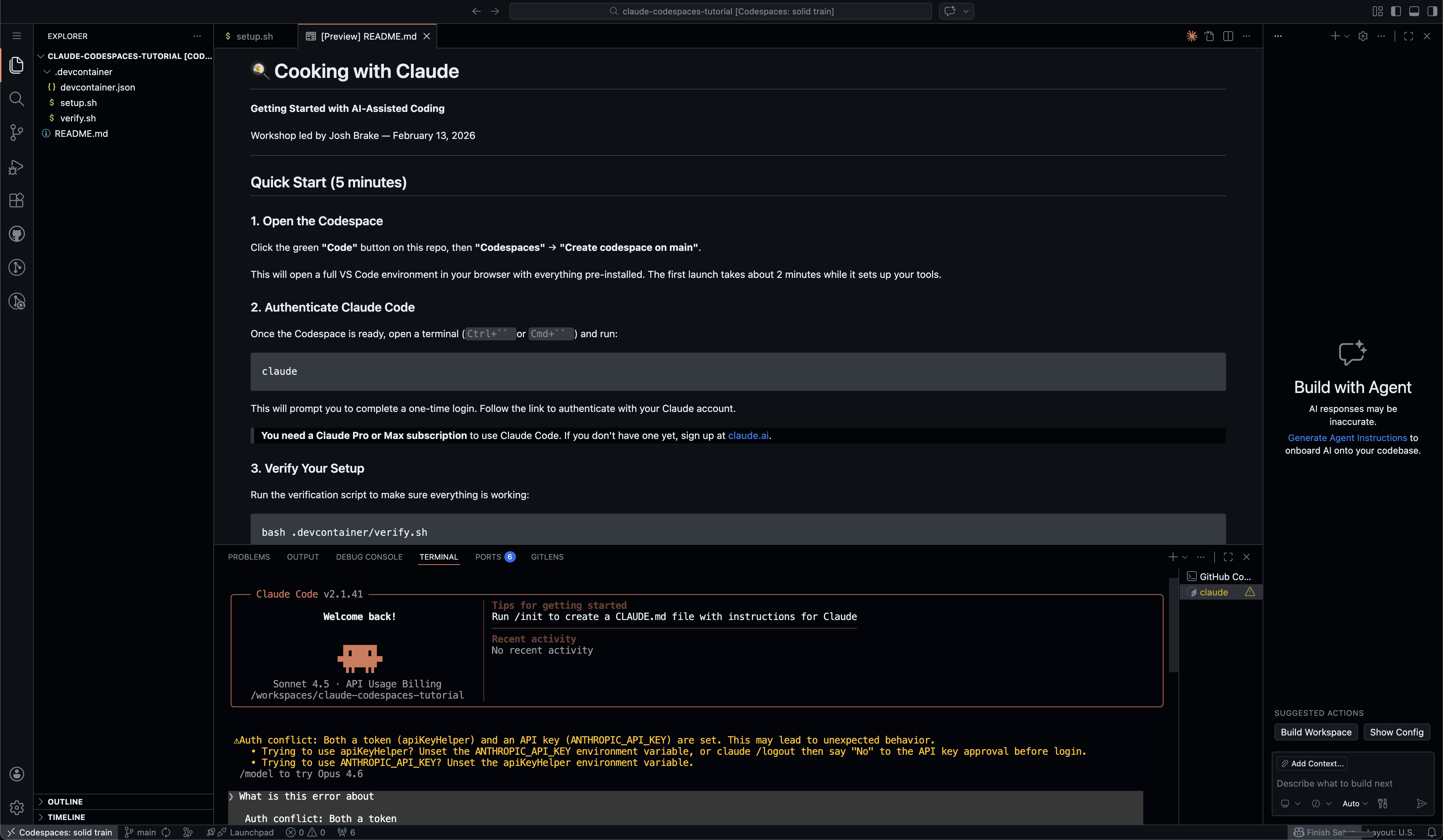1443x840 pixels.
Task: Open the Manage gear in activity bar
Action: pyautogui.click(x=16, y=807)
